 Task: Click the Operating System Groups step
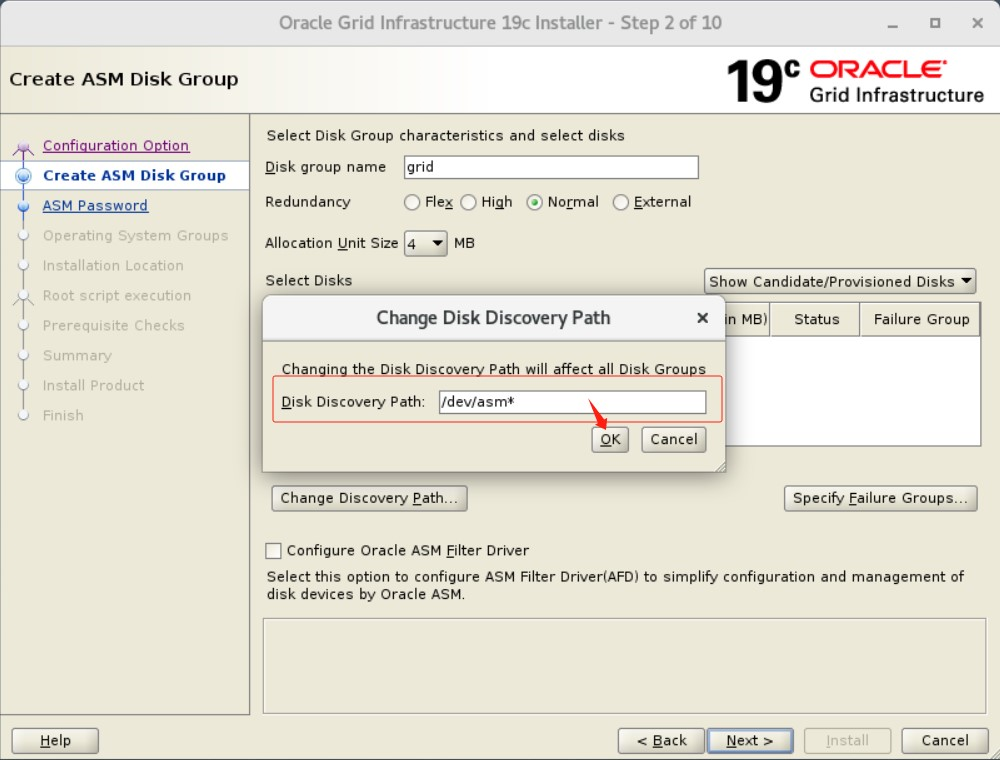tap(135, 235)
